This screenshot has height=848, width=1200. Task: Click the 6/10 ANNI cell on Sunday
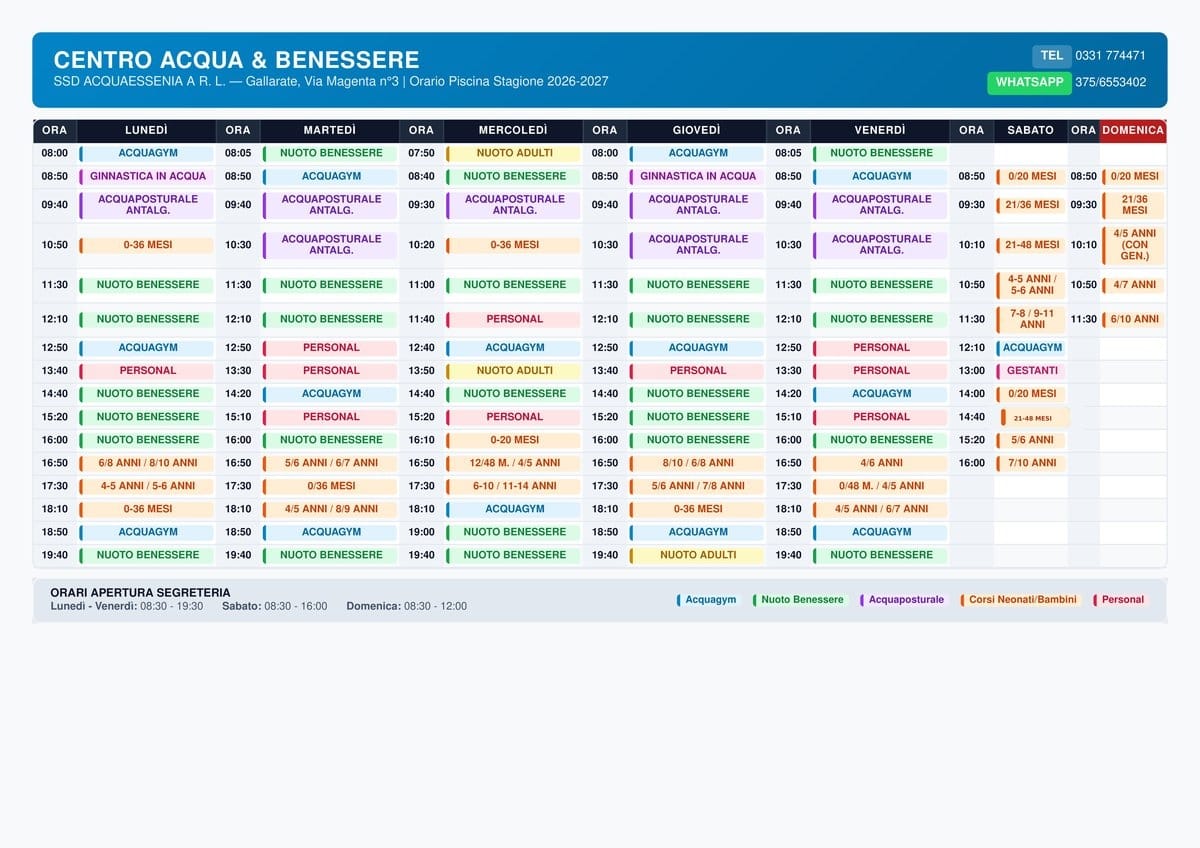[1133, 320]
